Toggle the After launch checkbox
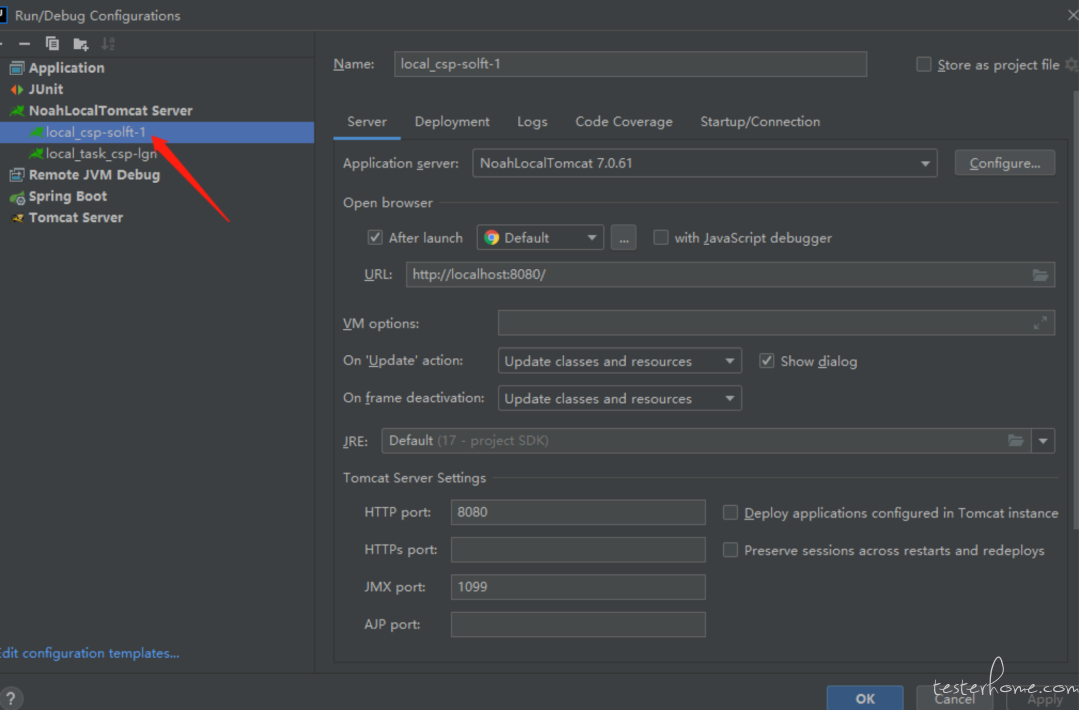The width and height of the screenshot is (1080, 710). (x=375, y=238)
